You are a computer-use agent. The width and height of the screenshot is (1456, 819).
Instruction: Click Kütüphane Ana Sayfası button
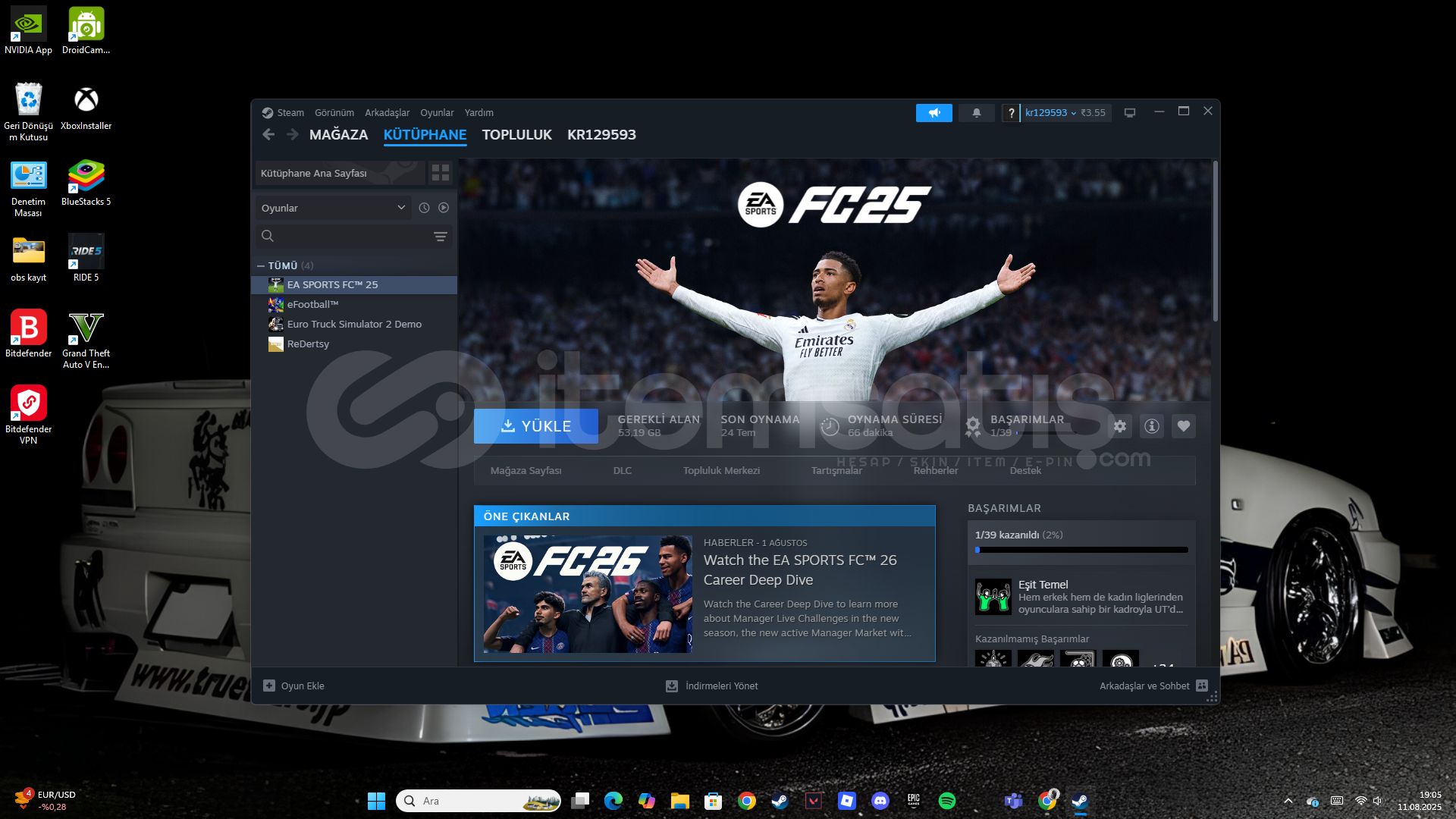coord(340,173)
